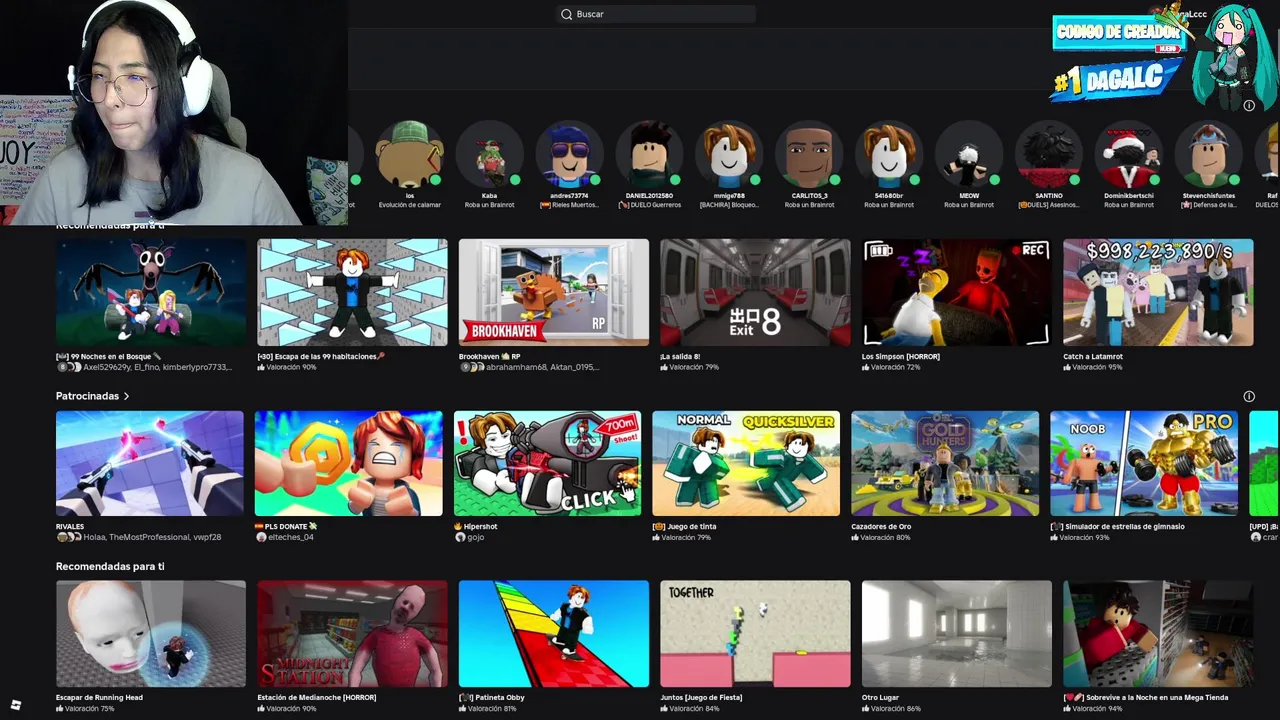Click 'Patineta Obby' title text
The image size is (1280, 720).
tap(494, 697)
